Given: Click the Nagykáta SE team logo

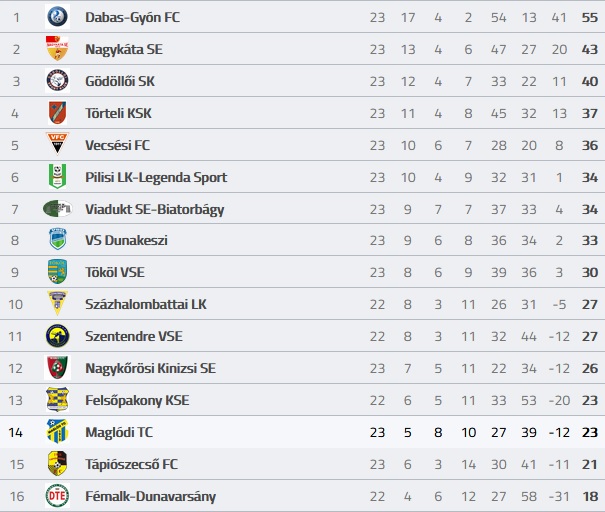Looking at the screenshot, I should point(57,49).
